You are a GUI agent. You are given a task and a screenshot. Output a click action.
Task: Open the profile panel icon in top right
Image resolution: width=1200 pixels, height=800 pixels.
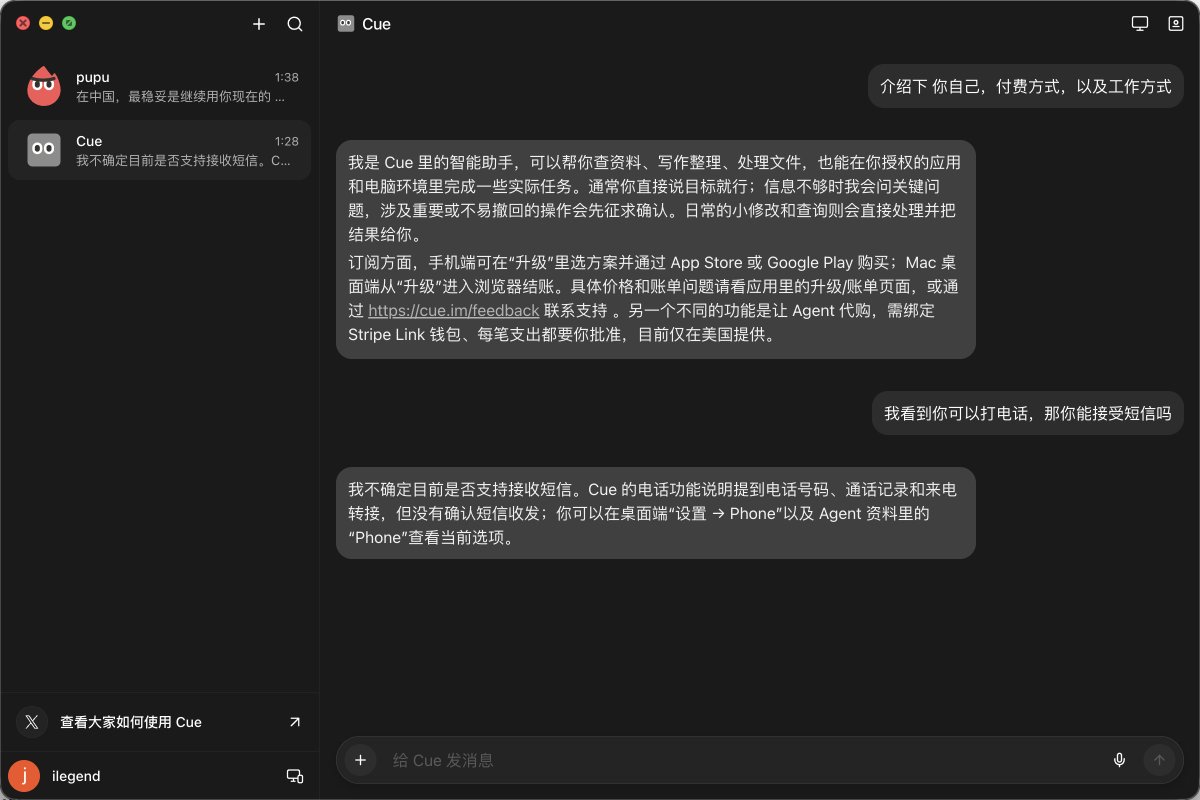click(x=1176, y=24)
